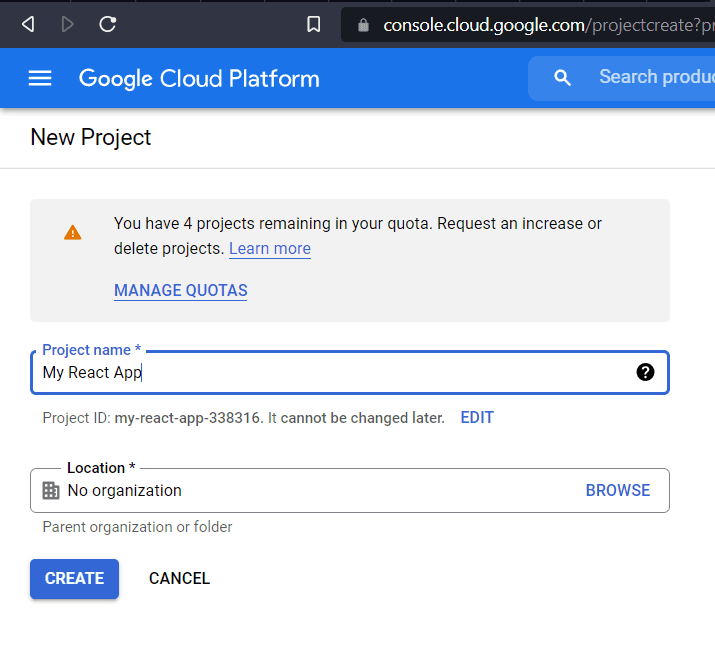Go back with the browser back arrow
Viewport: 715px width, 670px height.
pos(28,24)
